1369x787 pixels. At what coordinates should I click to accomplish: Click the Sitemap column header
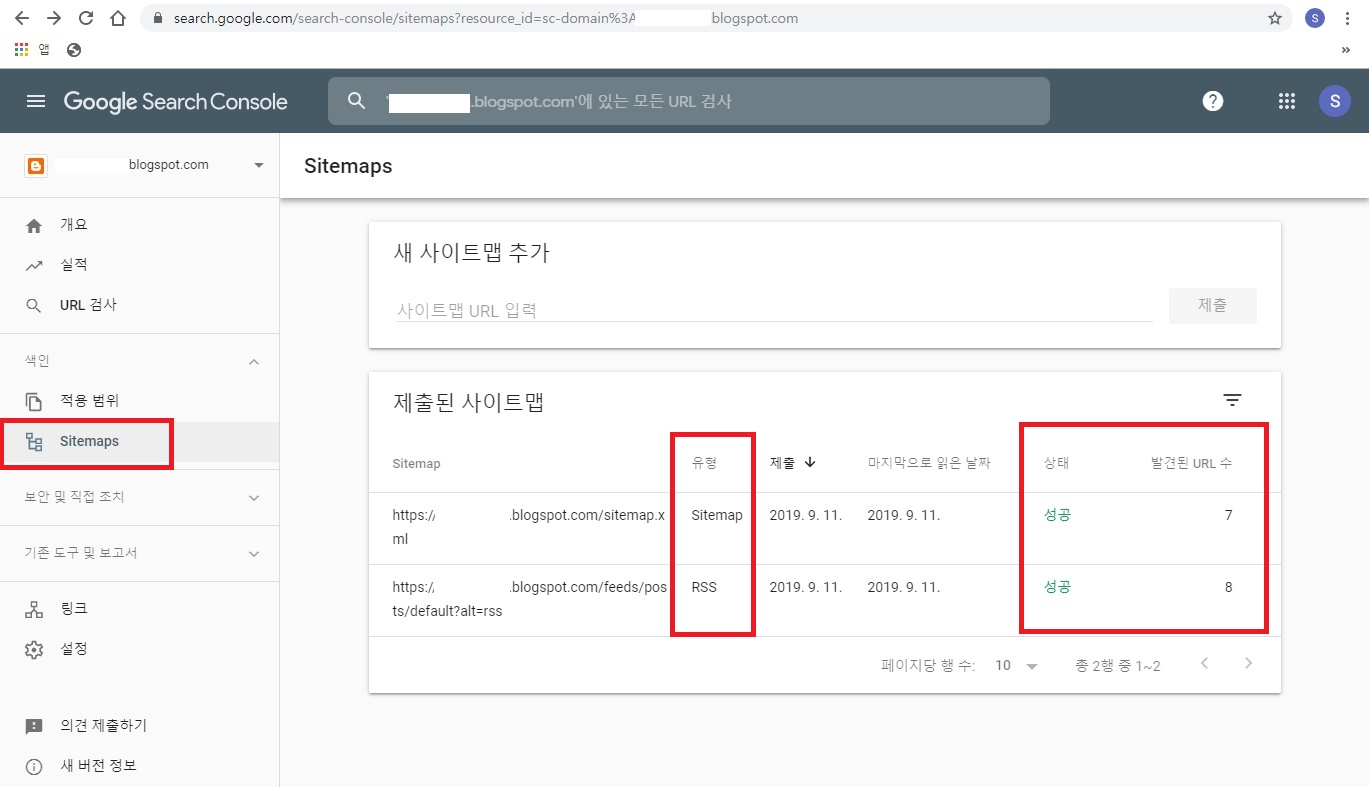pos(416,464)
